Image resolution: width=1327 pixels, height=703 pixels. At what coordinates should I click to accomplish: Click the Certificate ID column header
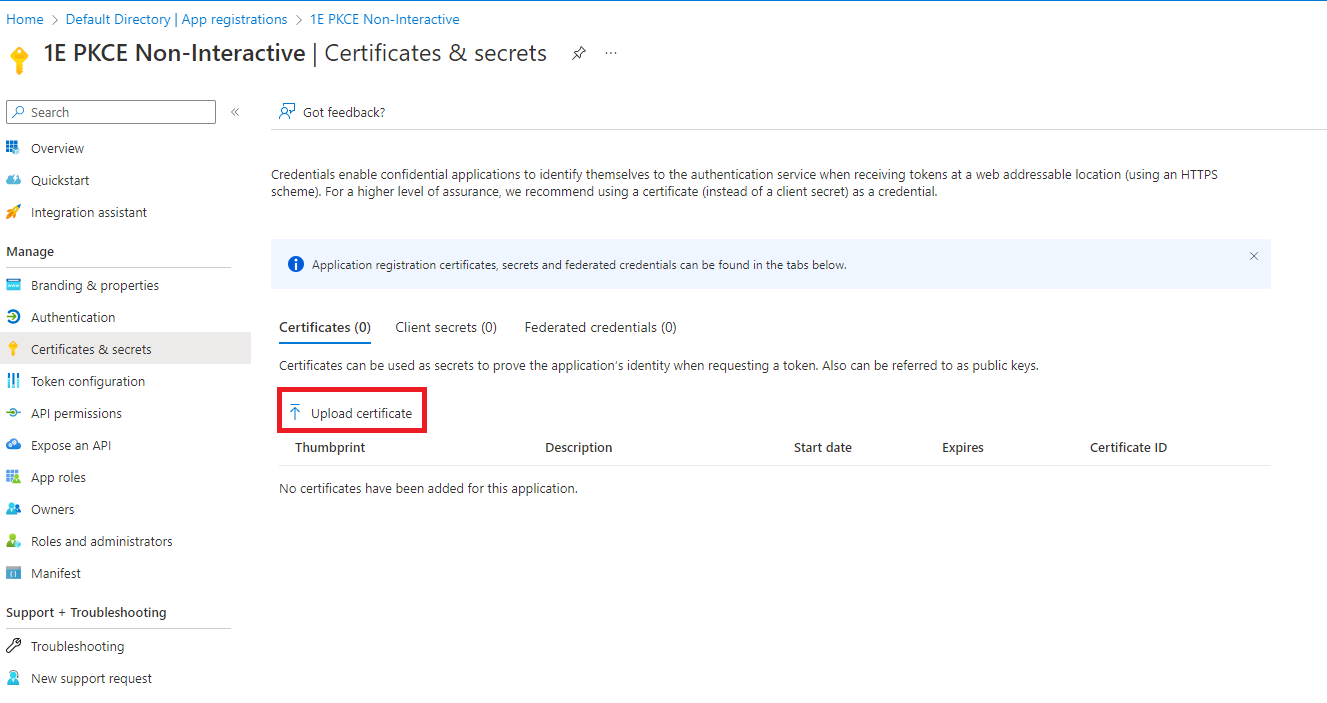coord(1128,447)
